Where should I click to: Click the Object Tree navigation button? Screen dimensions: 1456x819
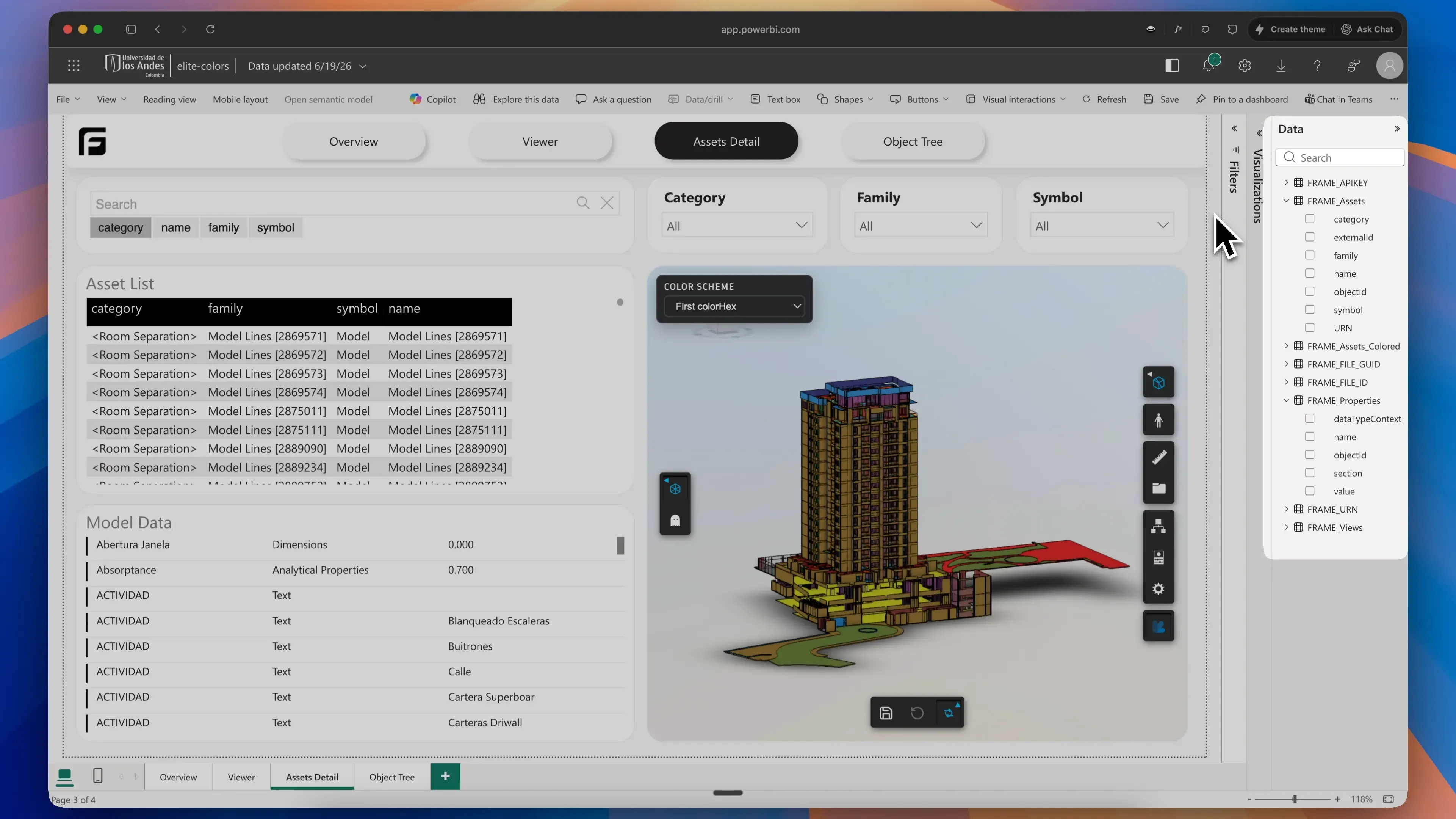(x=912, y=141)
